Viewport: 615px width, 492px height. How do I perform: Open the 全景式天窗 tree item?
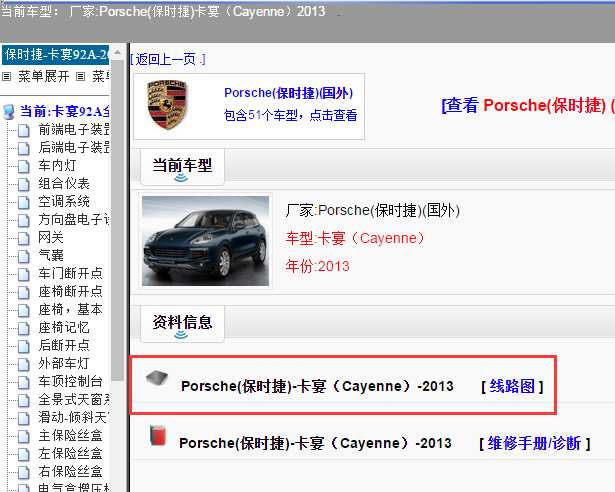74,400
